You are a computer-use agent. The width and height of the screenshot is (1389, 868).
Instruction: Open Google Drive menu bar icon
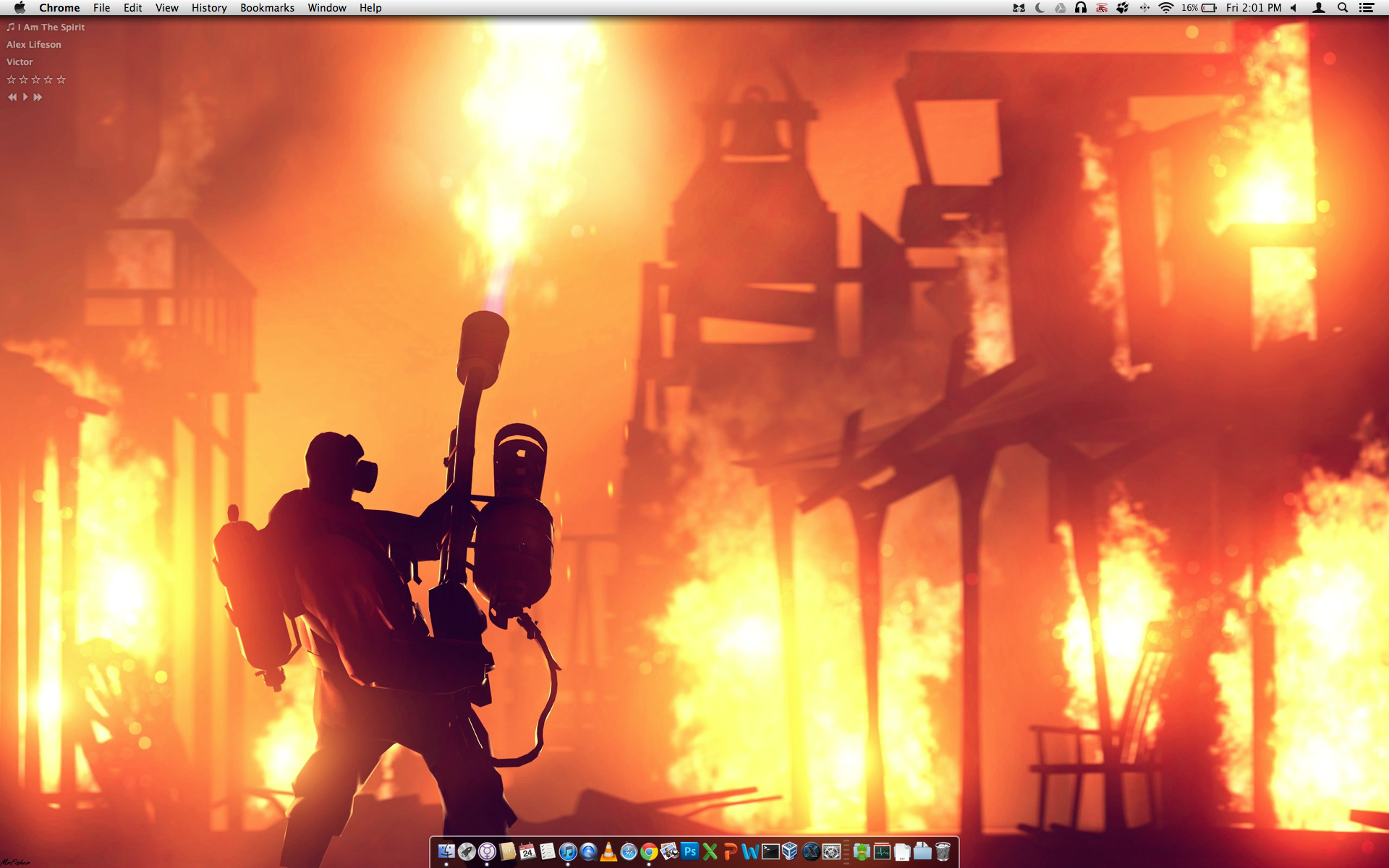(1060, 8)
